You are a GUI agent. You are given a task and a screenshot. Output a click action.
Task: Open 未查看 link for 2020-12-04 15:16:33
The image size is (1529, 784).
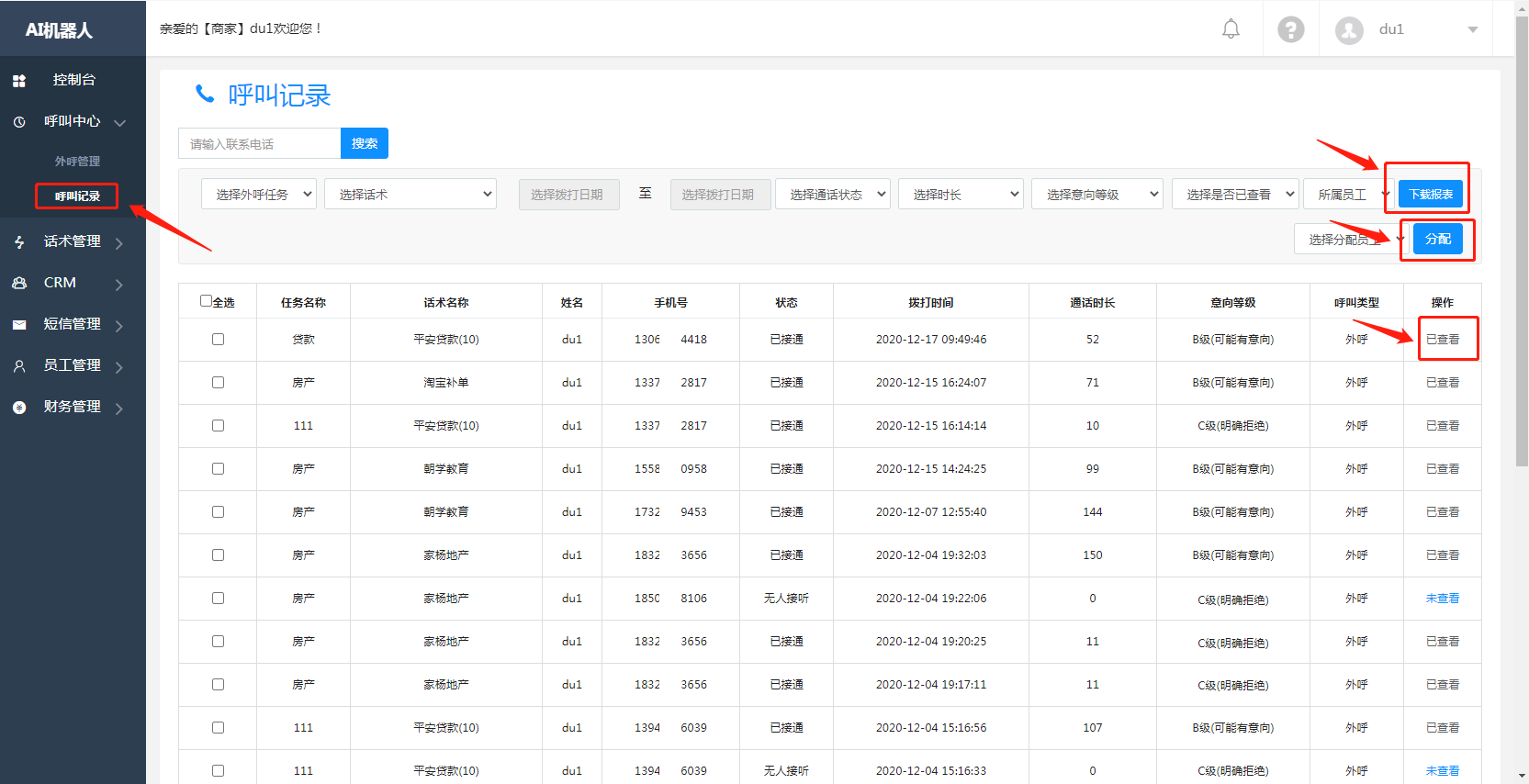1443,771
